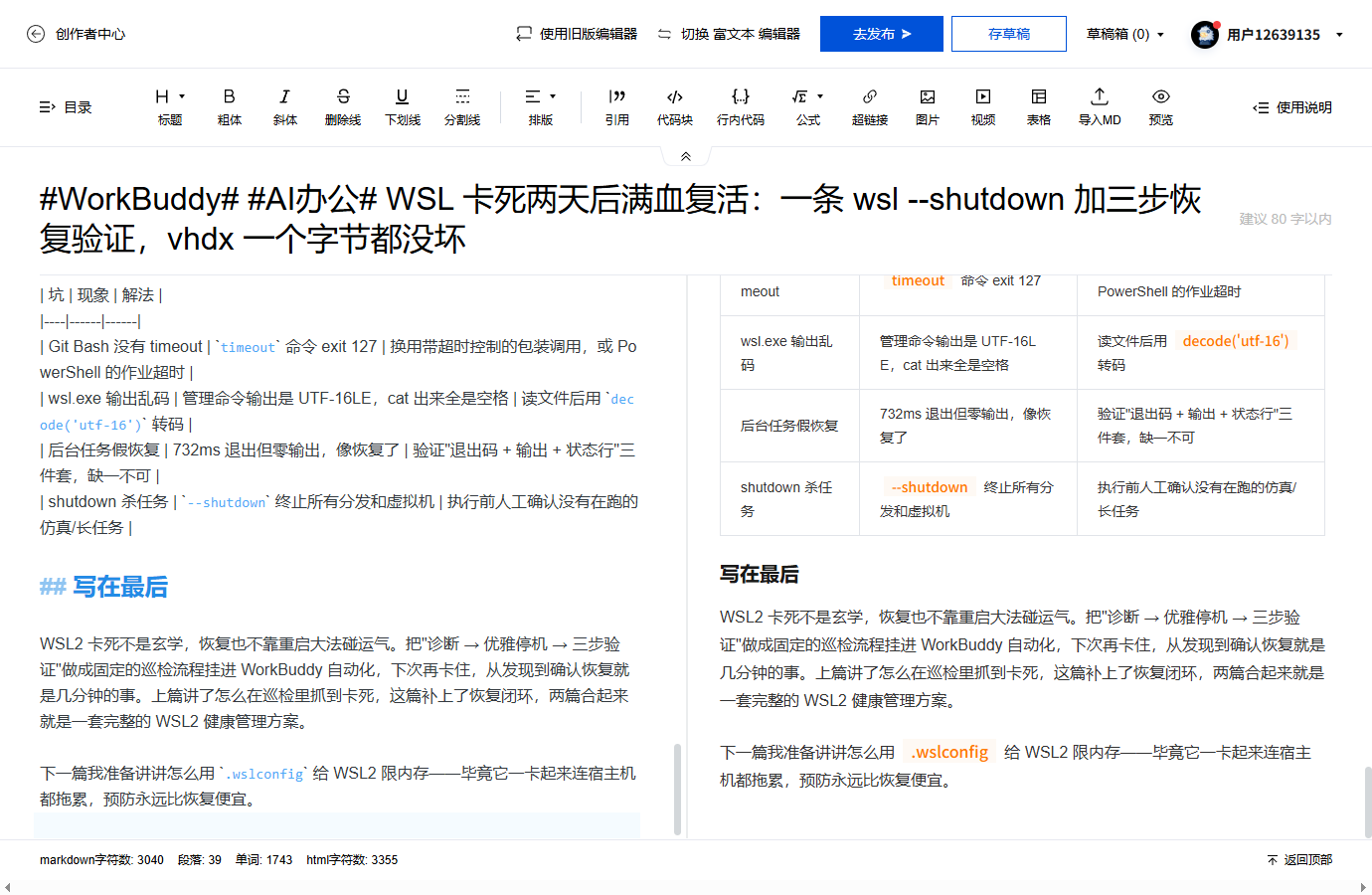Apply 斜体 italic formatting
The height and width of the screenshot is (895, 1372).
(285, 106)
